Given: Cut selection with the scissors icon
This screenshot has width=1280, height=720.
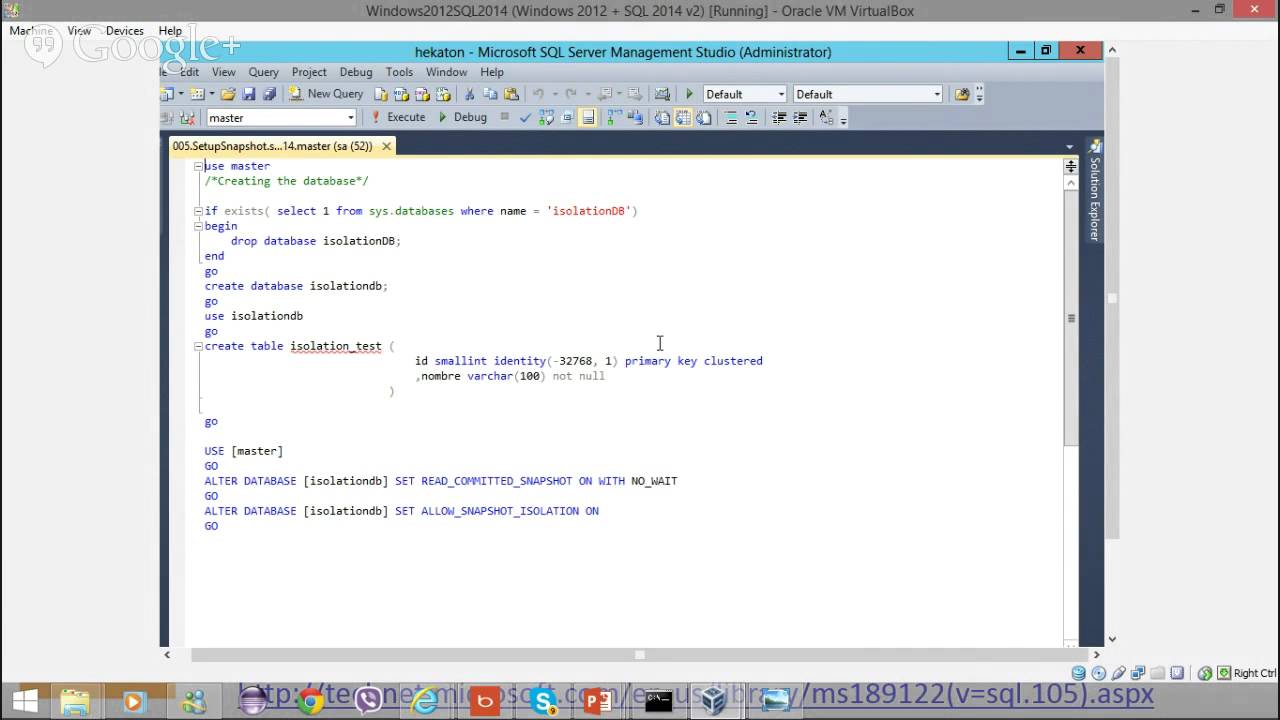Looking at the screenshot, I should pyautogui.click(x=469, y=94).
